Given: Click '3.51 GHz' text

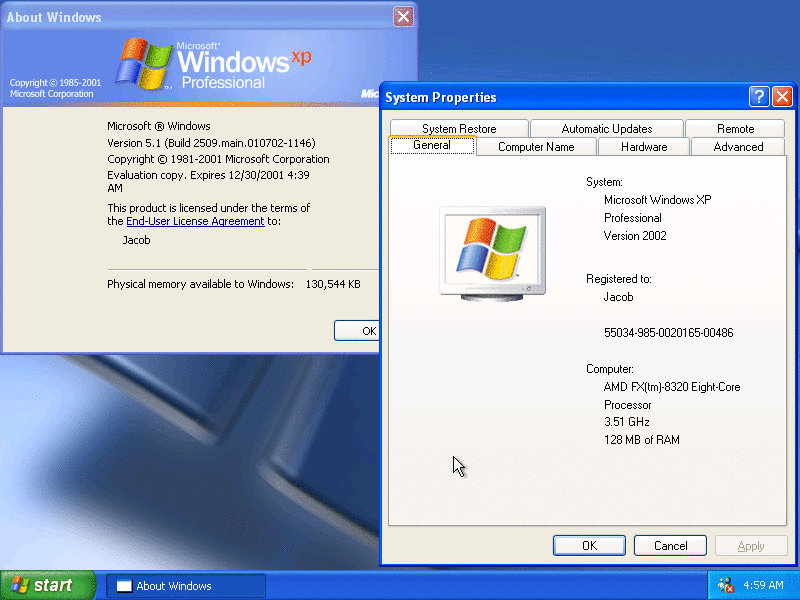Looking at the screenshot, I should (x=627, y=422).
